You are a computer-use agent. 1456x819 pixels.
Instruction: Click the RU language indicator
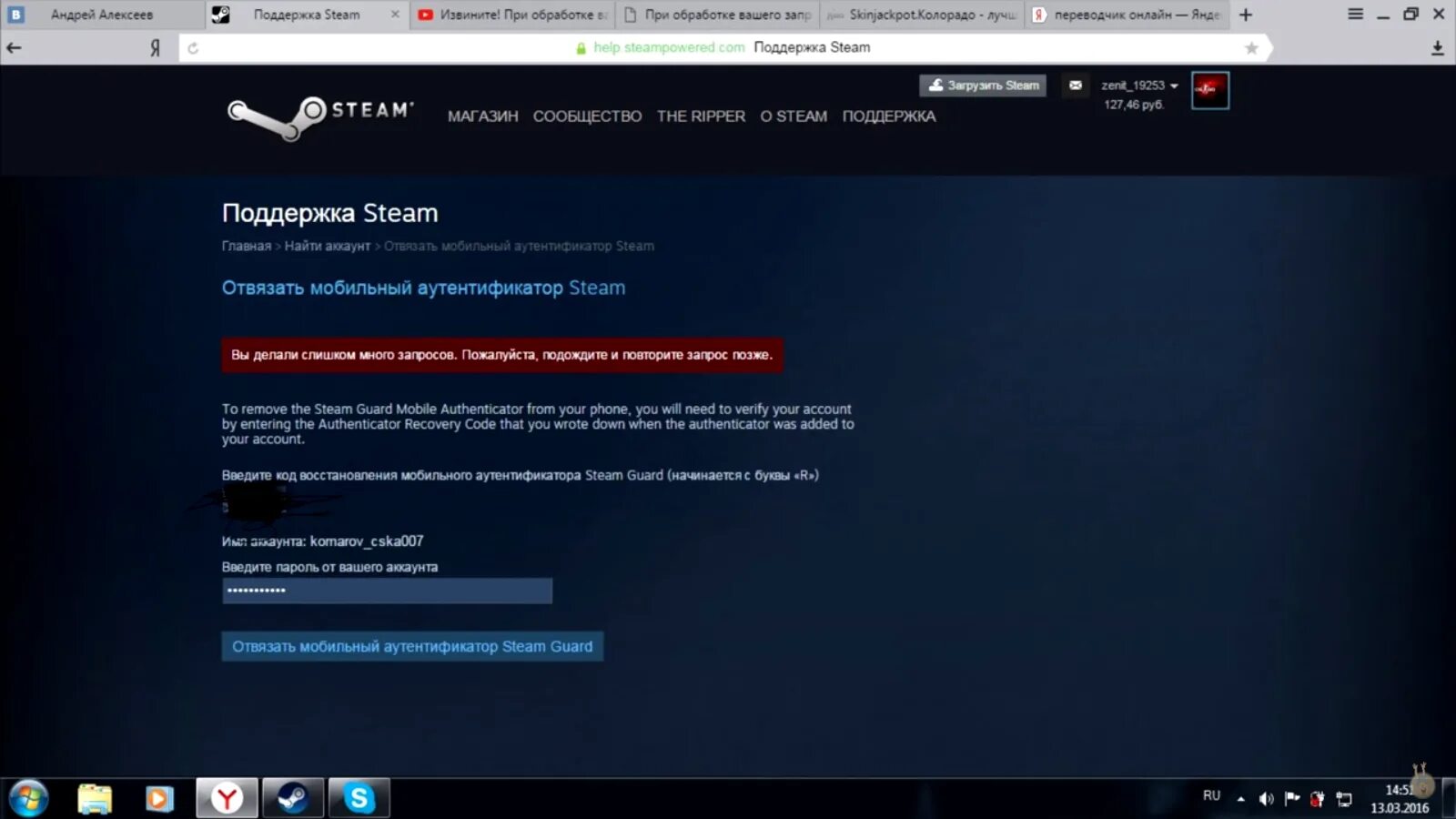[x=1211, y=795]
